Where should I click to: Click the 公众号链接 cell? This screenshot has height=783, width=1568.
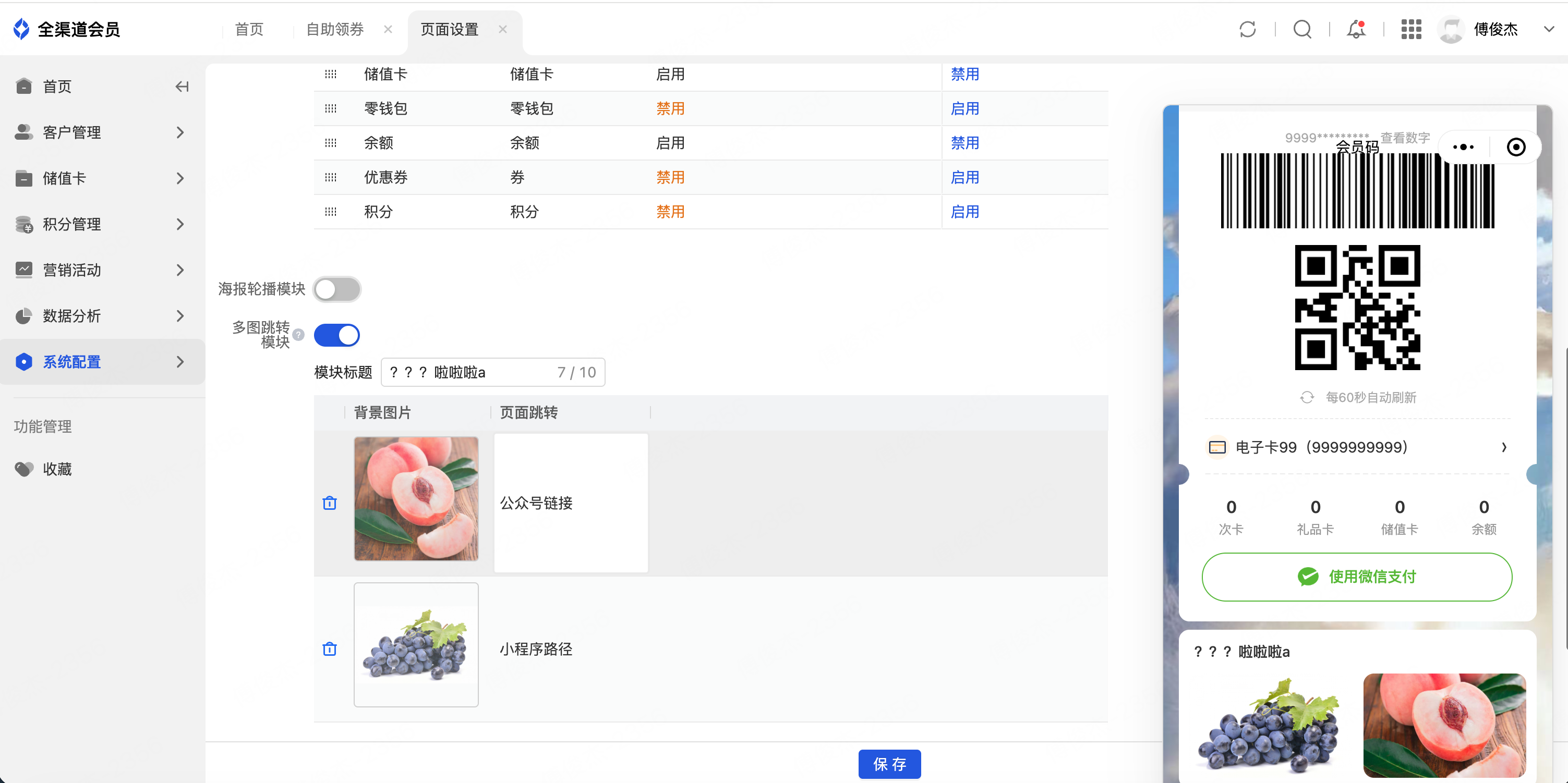[571, 503]
